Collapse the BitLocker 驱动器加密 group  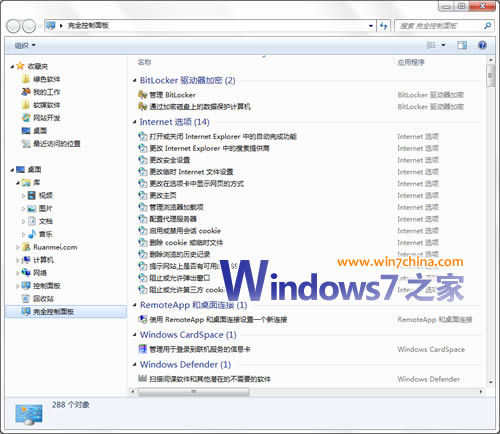(135, 80)
